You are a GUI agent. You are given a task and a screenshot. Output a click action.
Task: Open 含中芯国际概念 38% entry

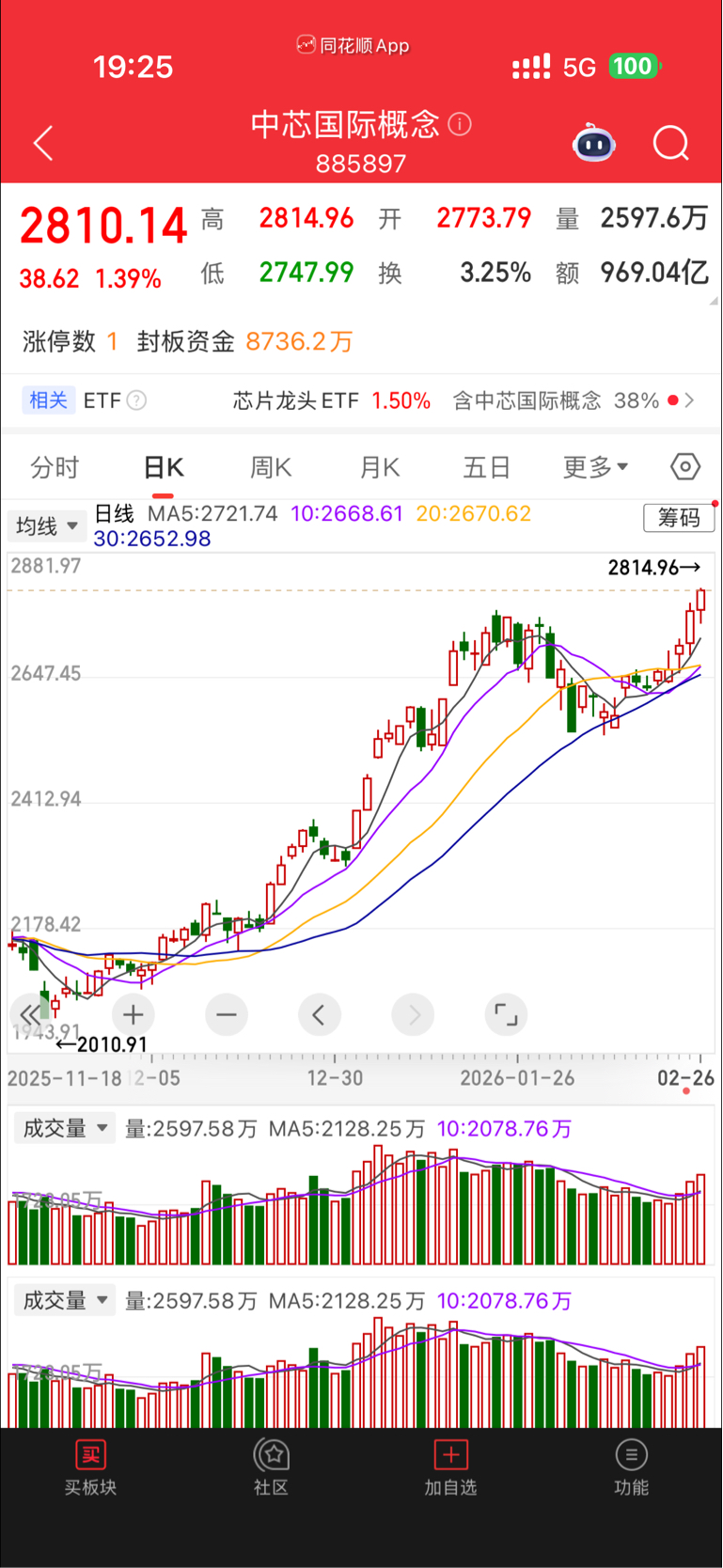click(556, 400)
